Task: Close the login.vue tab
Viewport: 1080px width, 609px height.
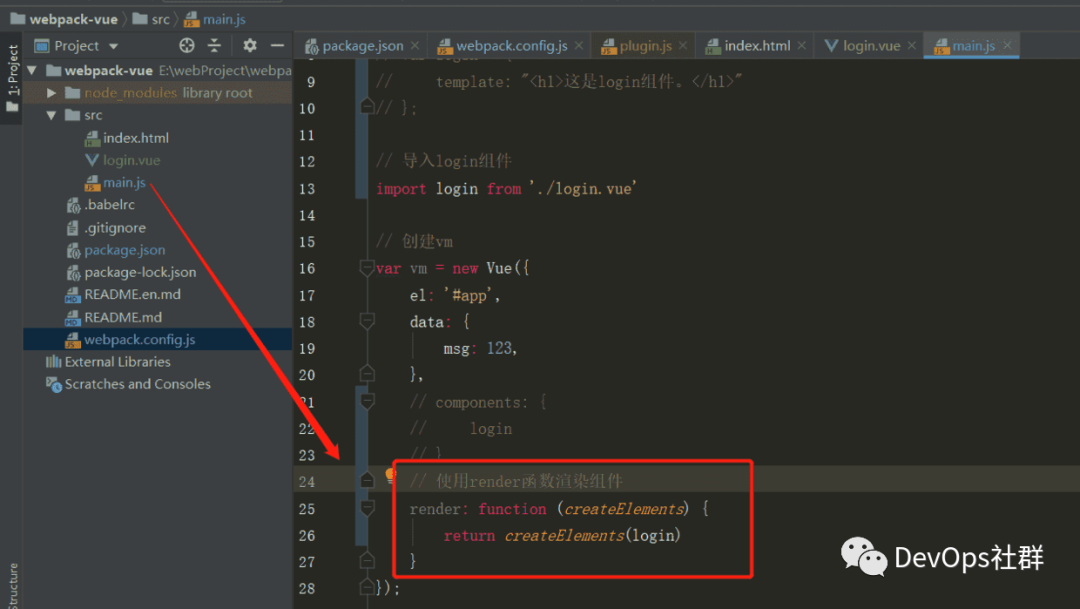Action: click(x=912, y=45)
